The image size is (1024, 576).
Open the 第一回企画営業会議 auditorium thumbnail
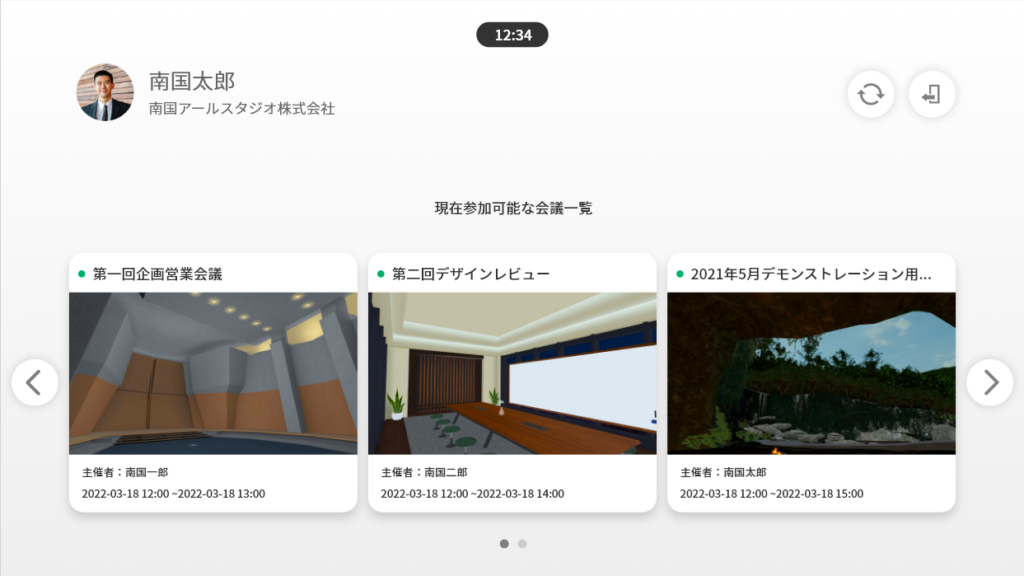[x=213, y=373]
